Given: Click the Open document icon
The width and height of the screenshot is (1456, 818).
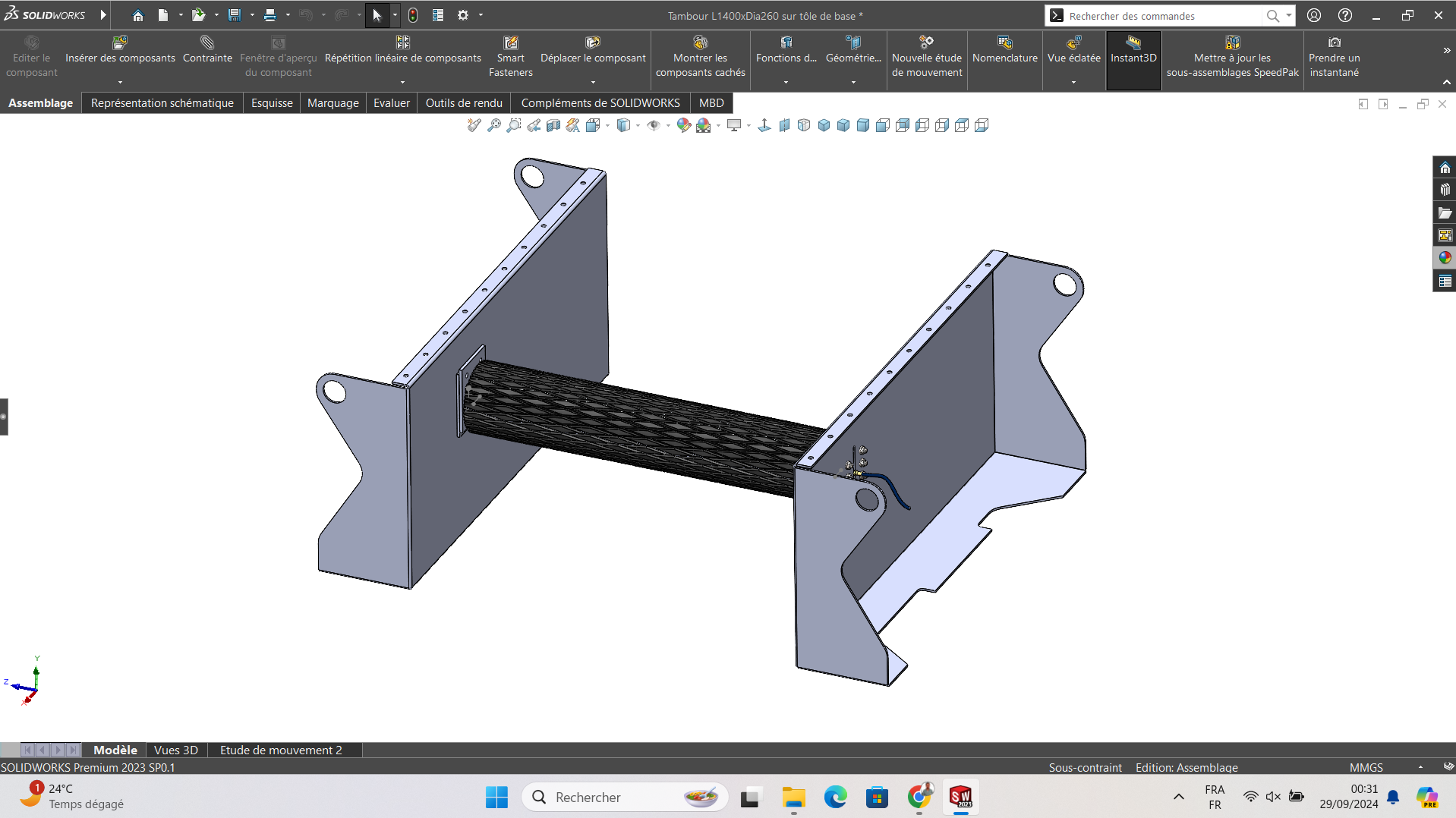Looking at the screenshot, I should (199, 15).
